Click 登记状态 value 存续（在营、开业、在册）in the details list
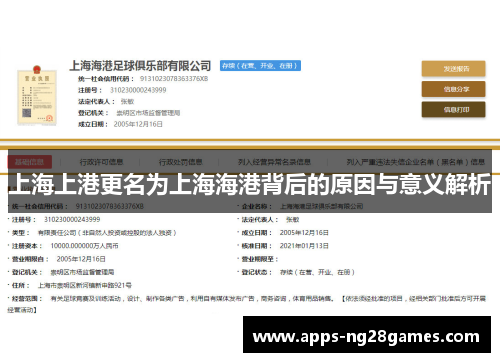Image resolution: width=500 pixels, height=362 pixels. pos(317,272)
